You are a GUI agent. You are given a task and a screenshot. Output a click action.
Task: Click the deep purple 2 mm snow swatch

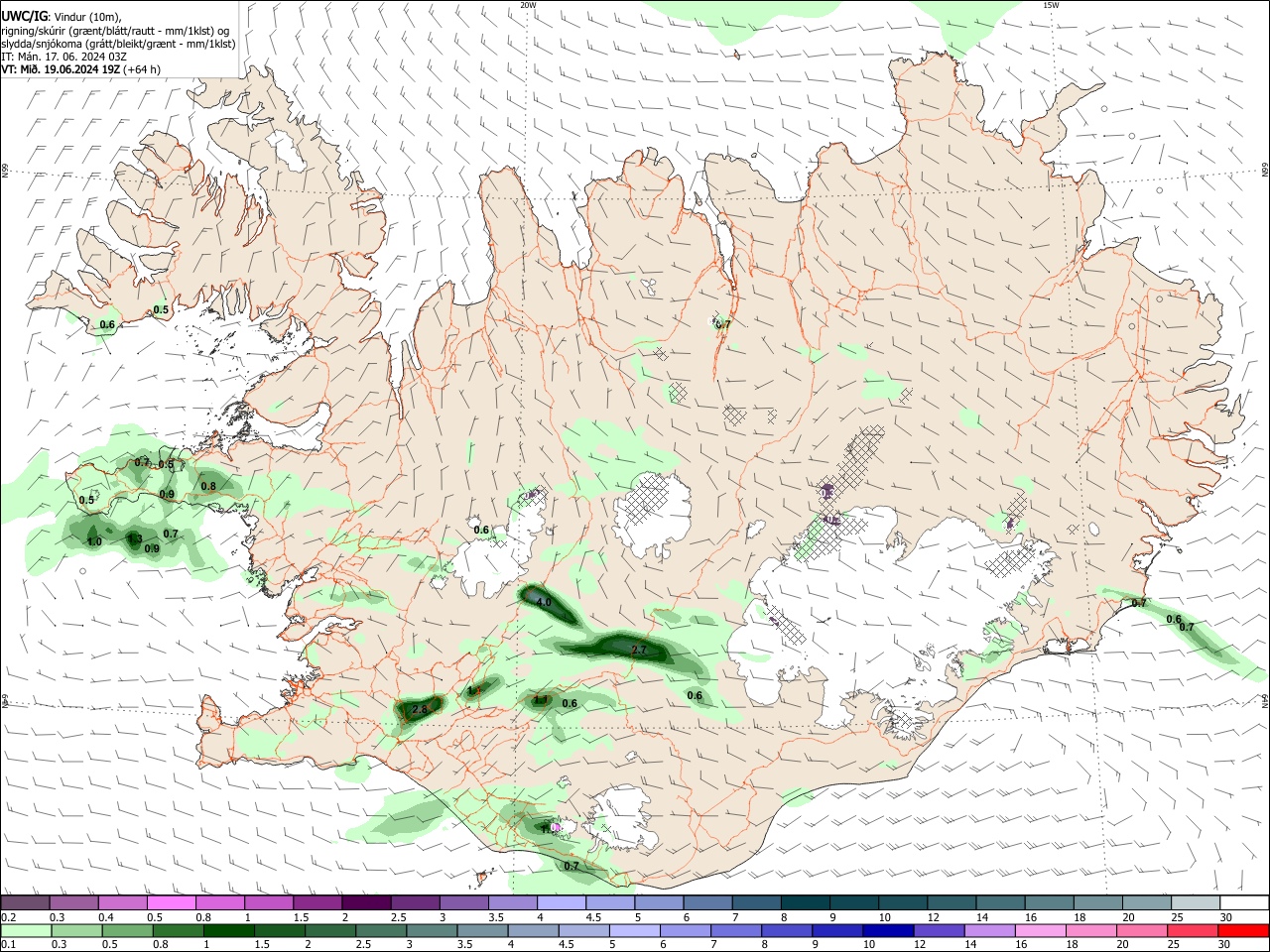tap(366, 903)
